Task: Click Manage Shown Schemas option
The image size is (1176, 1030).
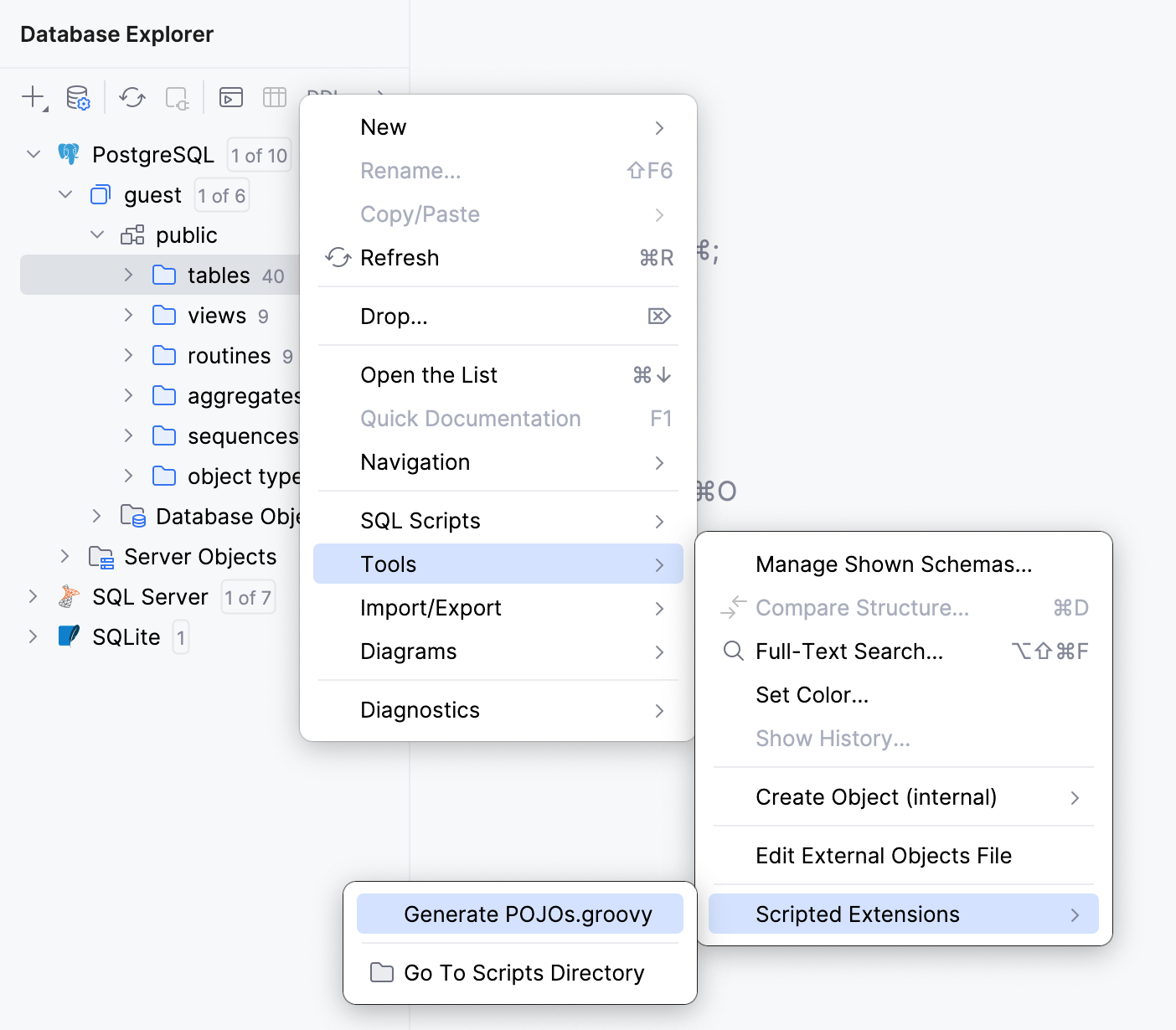Action: click(x=893, y=564)
